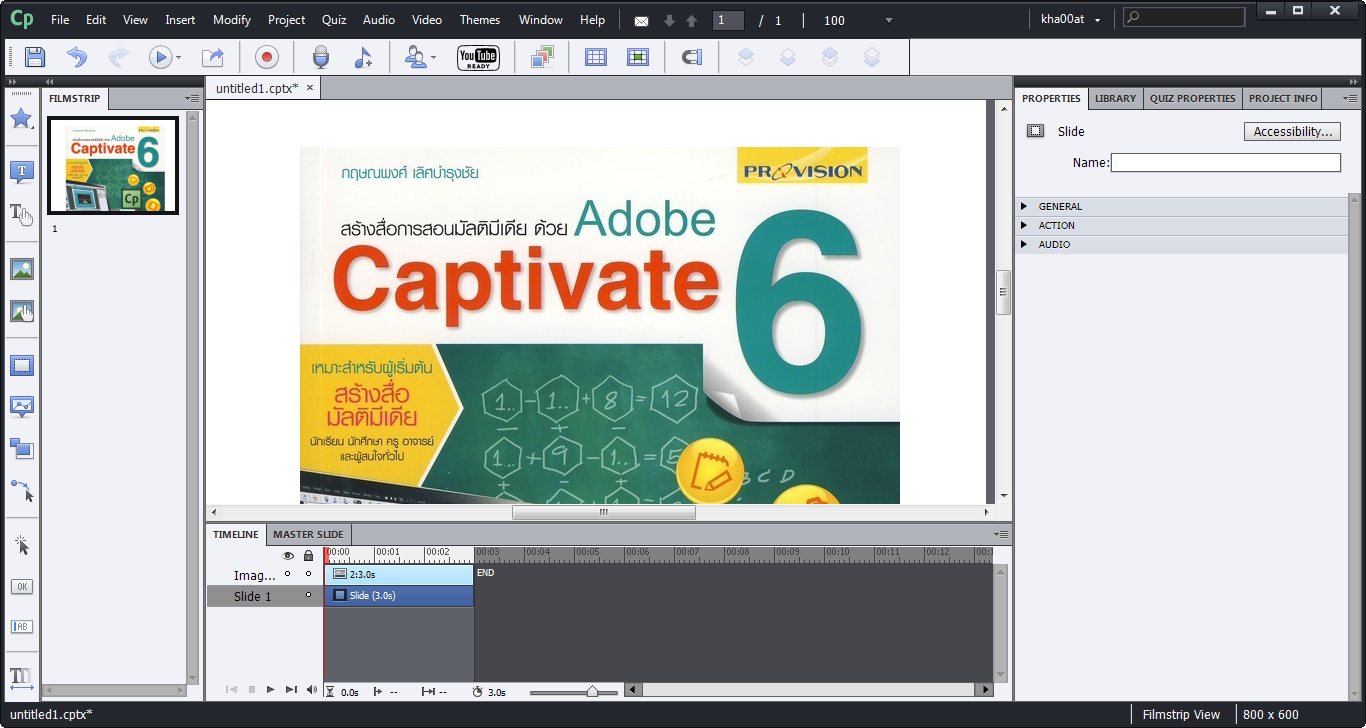Screen dimensions: 1366x728
Task: Click the slide Name input field
Action: [1225, 162]
